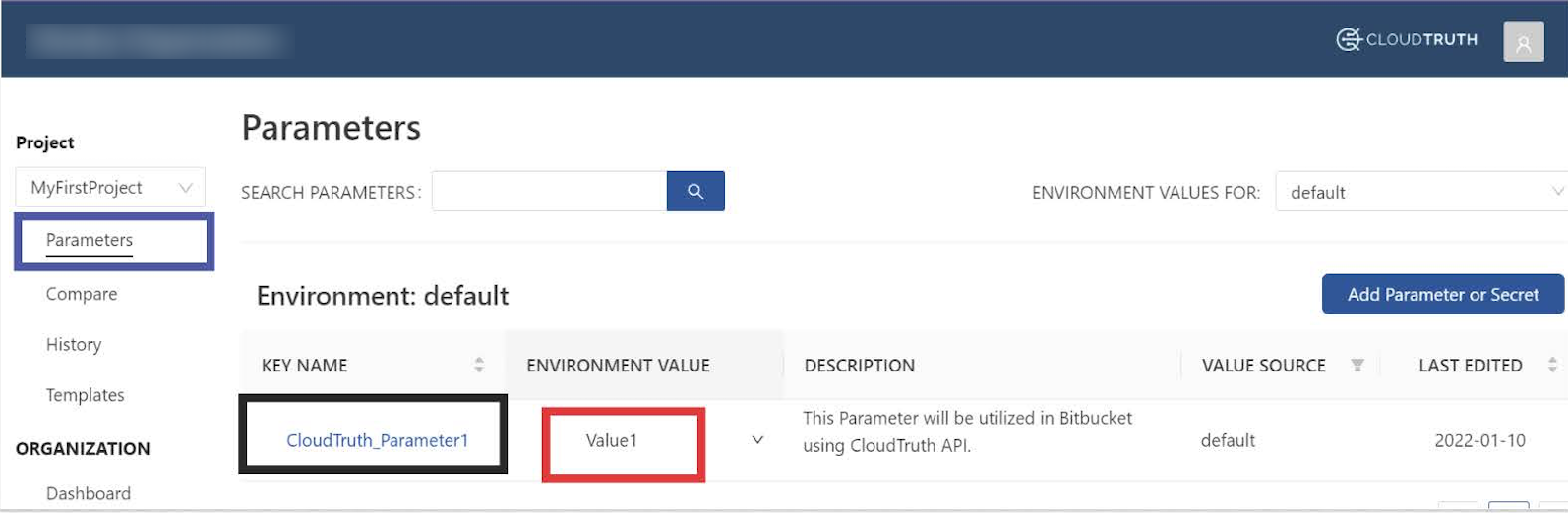Click the Value1 environment value cell
The height and width of the screenshot is (513, 1568).
612,440
